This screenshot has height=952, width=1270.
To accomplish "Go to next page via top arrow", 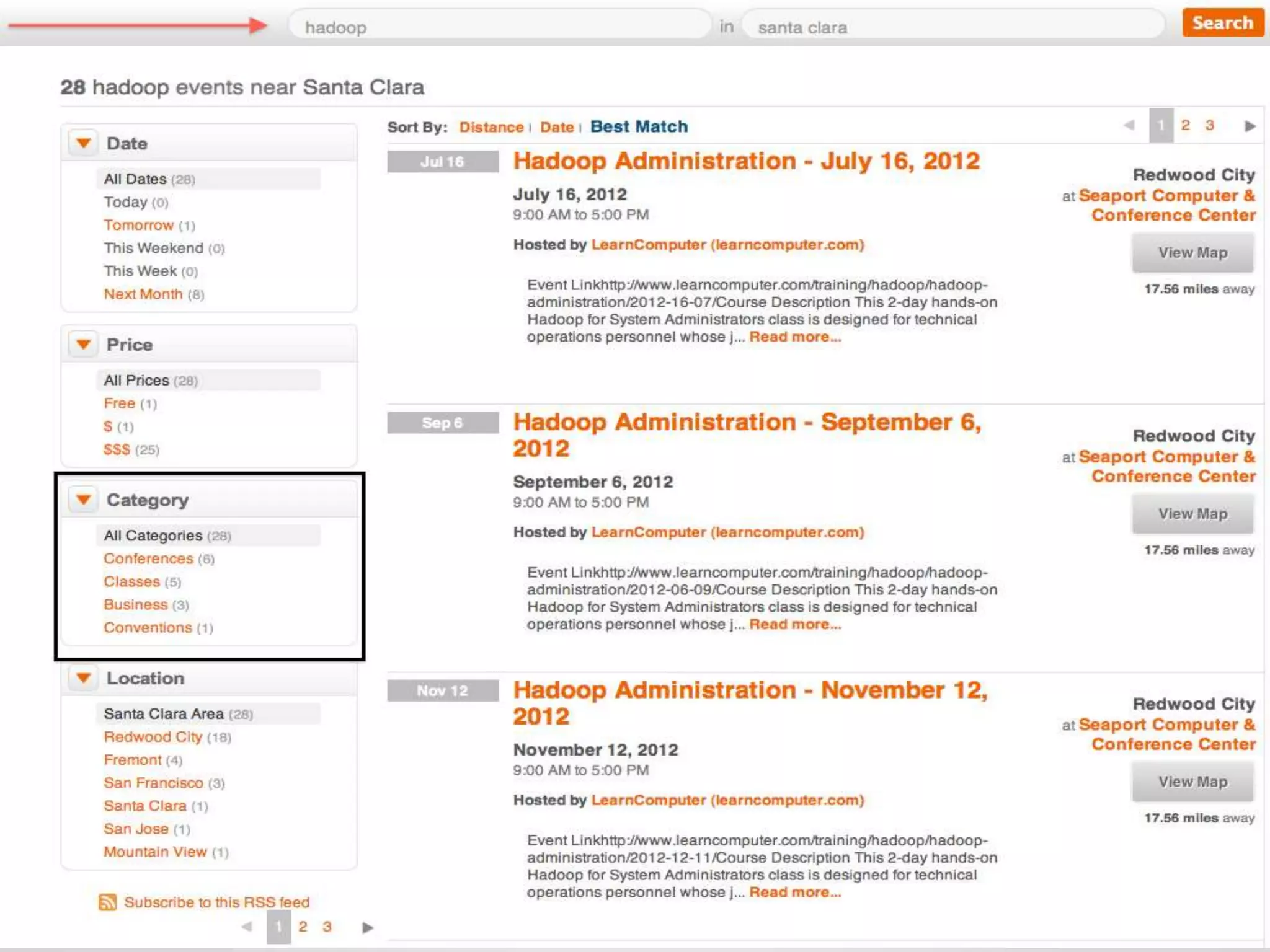I will click(1250, 126).
